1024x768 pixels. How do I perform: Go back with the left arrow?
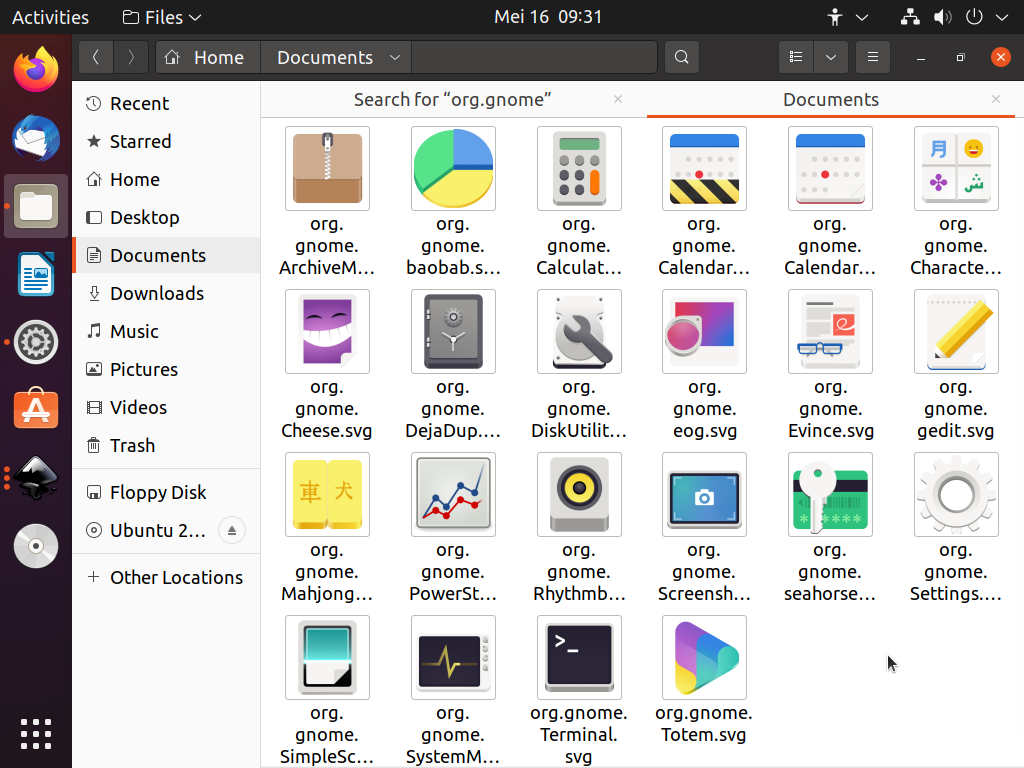96,57
